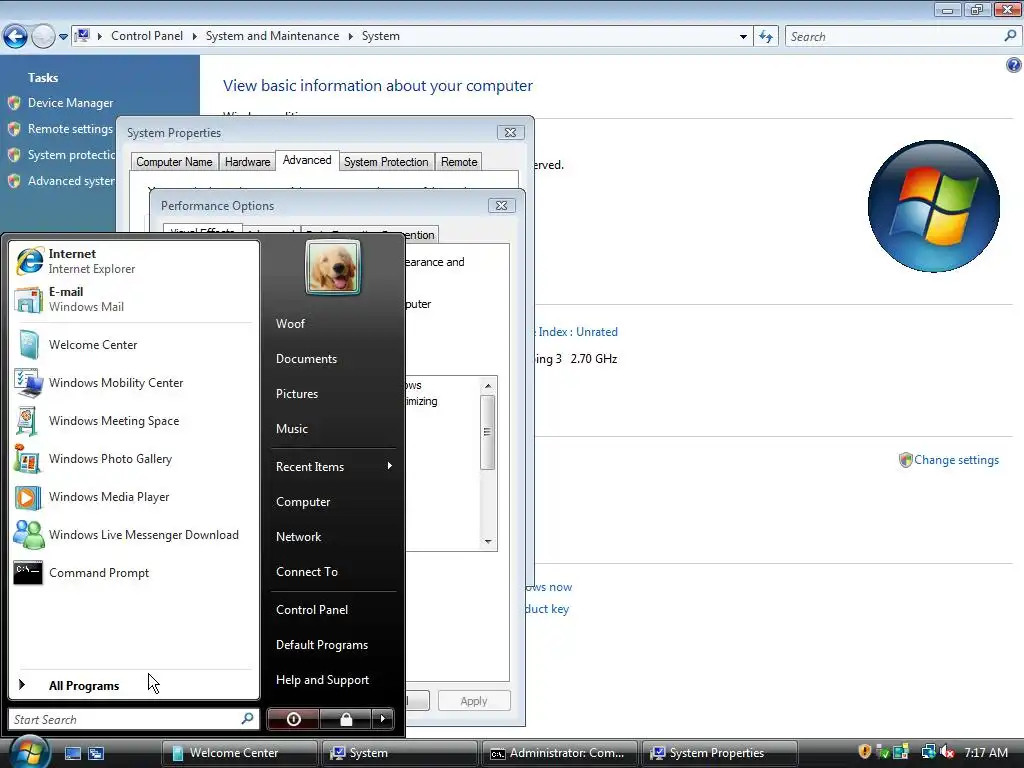Click the scrollbar thumb in effects list
Screen dimensions: 1024x768
(x=487, y=432)
